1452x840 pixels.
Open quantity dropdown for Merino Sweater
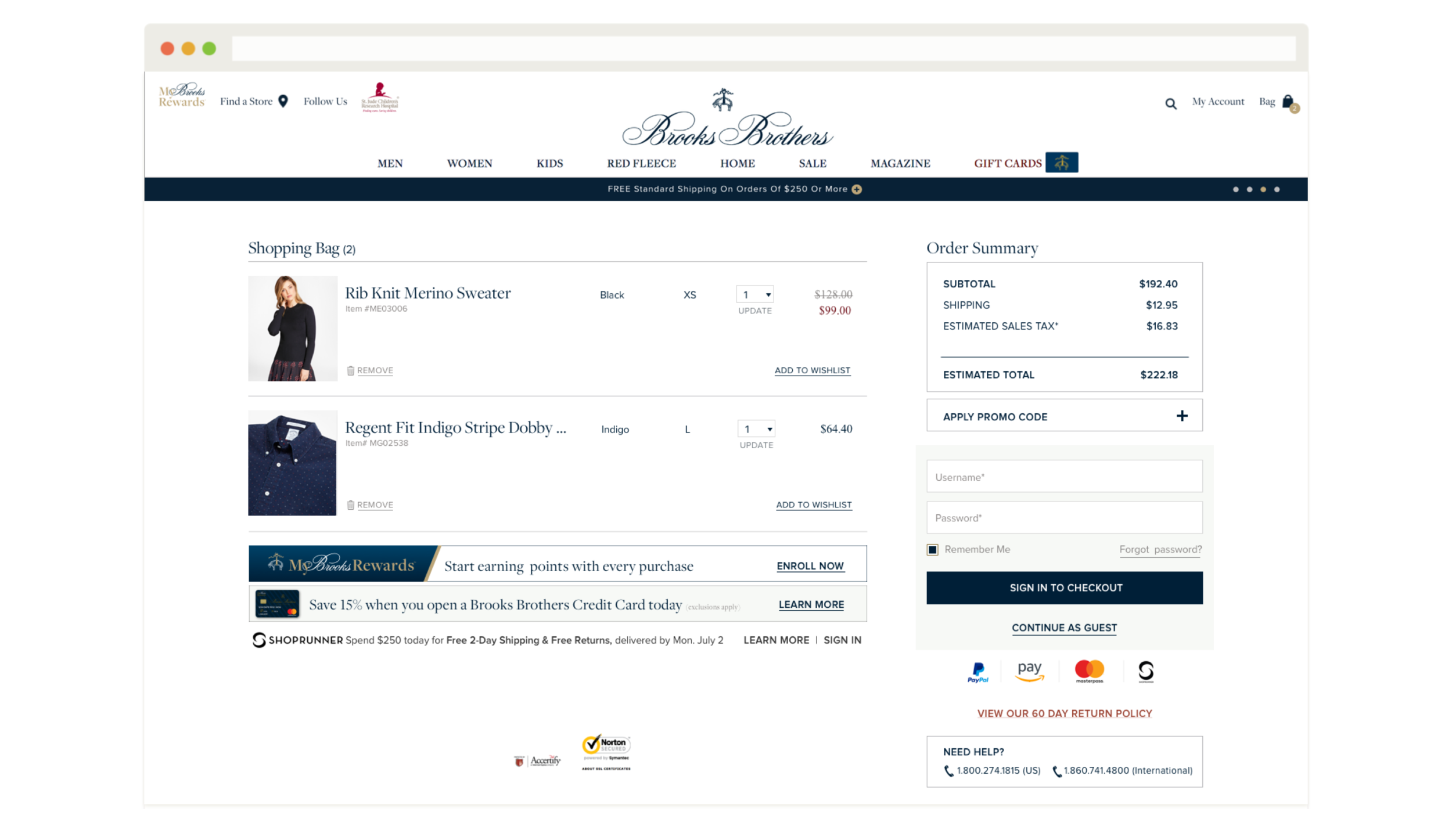pyautogui.click(x=754, y=295)
